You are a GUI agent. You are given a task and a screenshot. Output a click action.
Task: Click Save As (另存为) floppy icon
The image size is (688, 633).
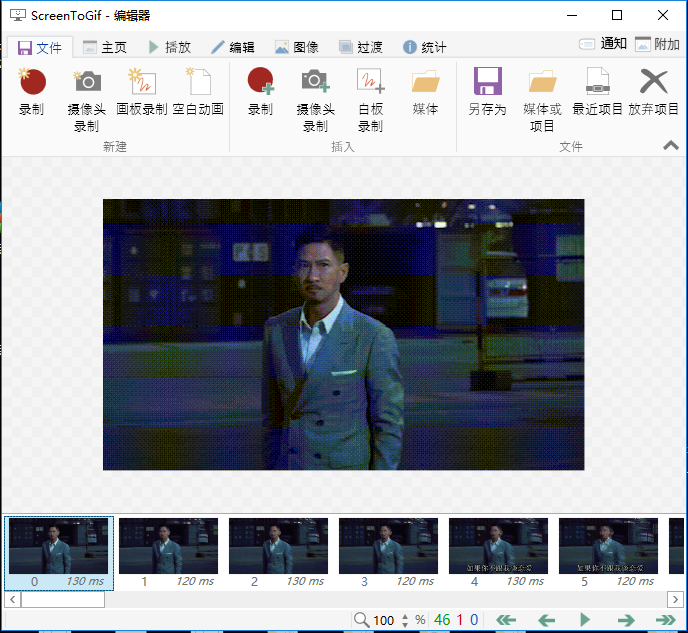pyautogui.click(x=487, y=92)
